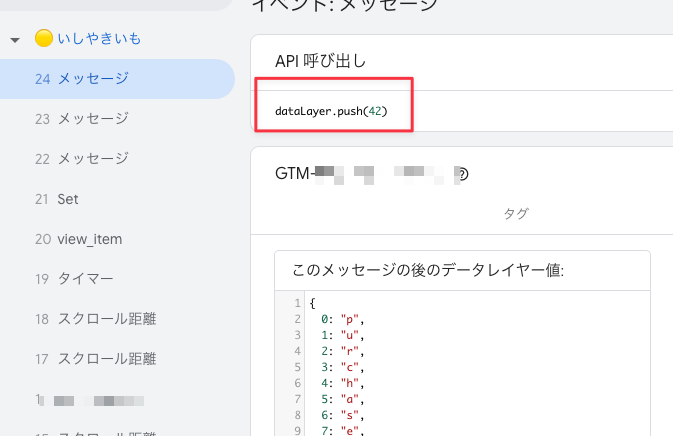Click code line 2: "r"
The image size is (673, 436).
point(343,351)
